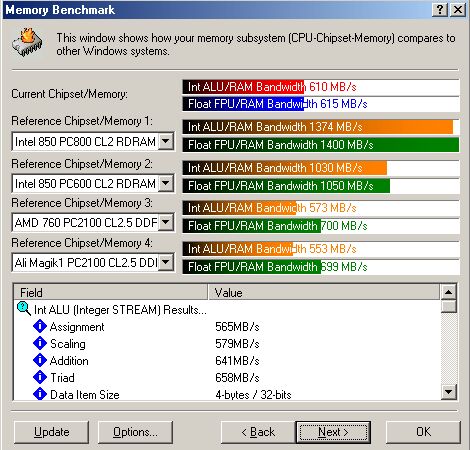
Task: Click the Value column header
Action: coord(324,292)
